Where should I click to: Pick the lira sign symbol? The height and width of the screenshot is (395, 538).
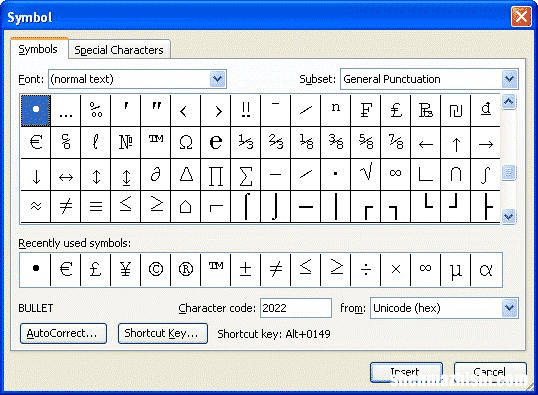pyautogui.click(x=396, y=111)
